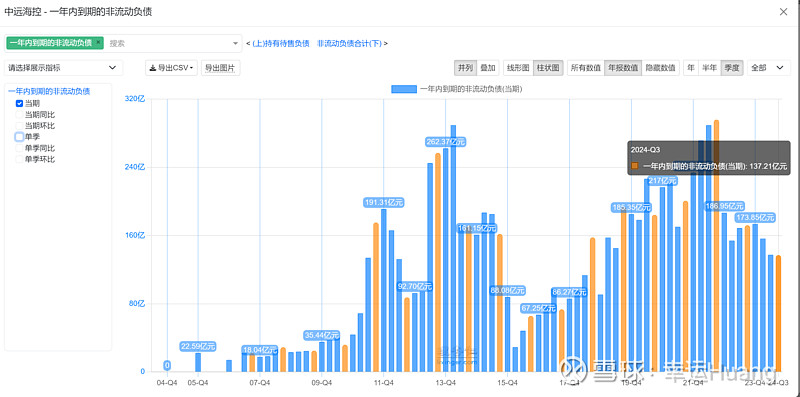Click the 导出图片 button
Image resolution: width=800 pixels, height=397 pixels.
[220, 68]
